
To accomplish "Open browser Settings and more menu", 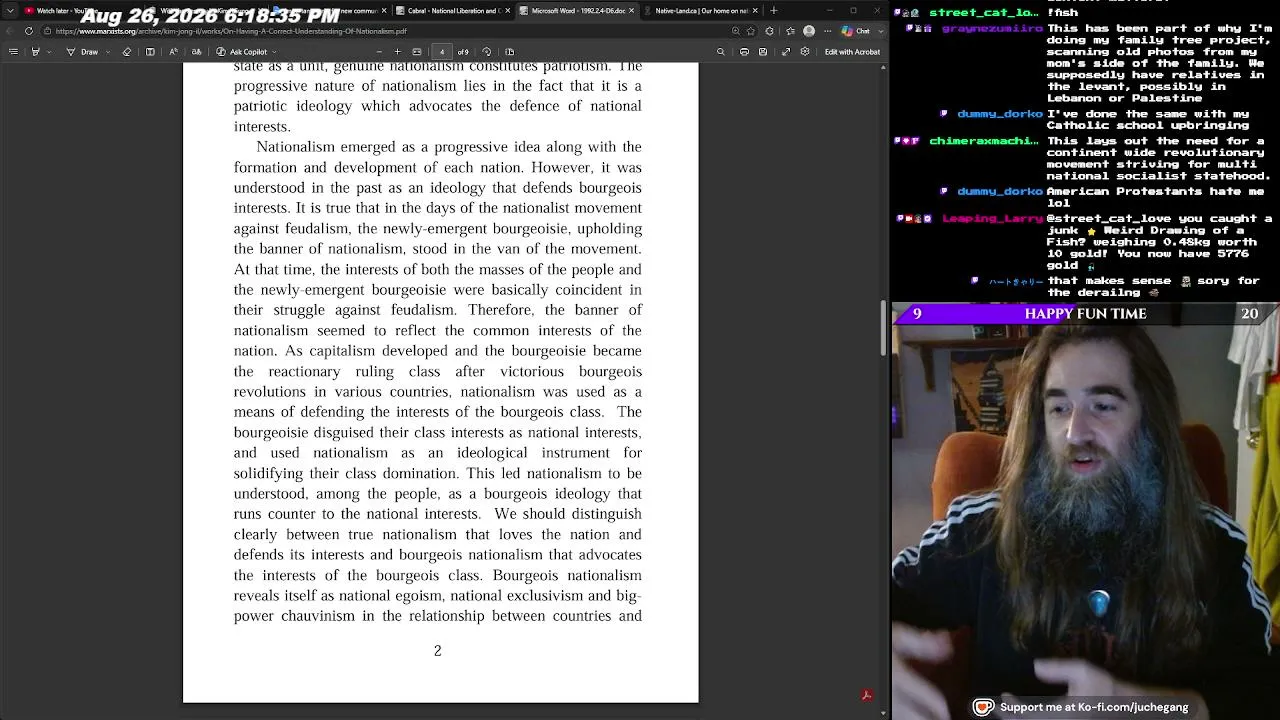I will pyautogui.click(x=828, y=31).
